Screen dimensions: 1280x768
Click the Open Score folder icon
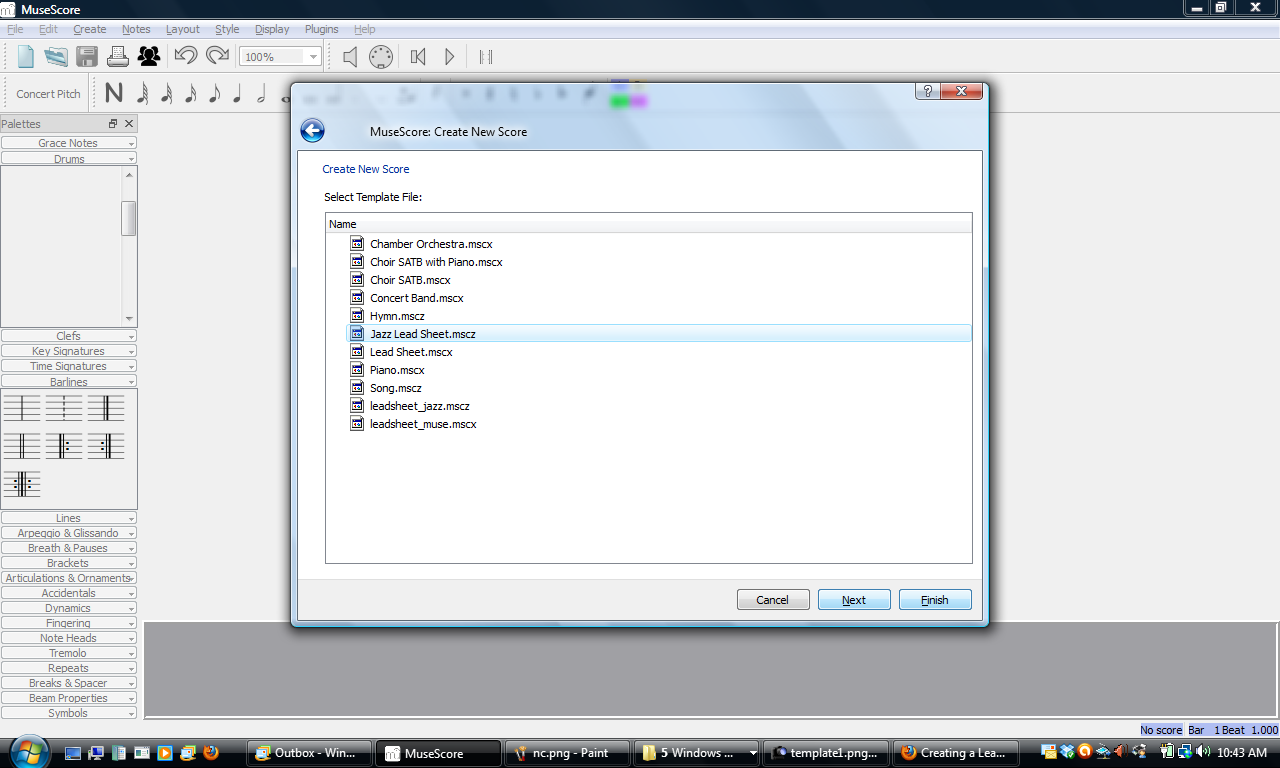coord(56,57)
